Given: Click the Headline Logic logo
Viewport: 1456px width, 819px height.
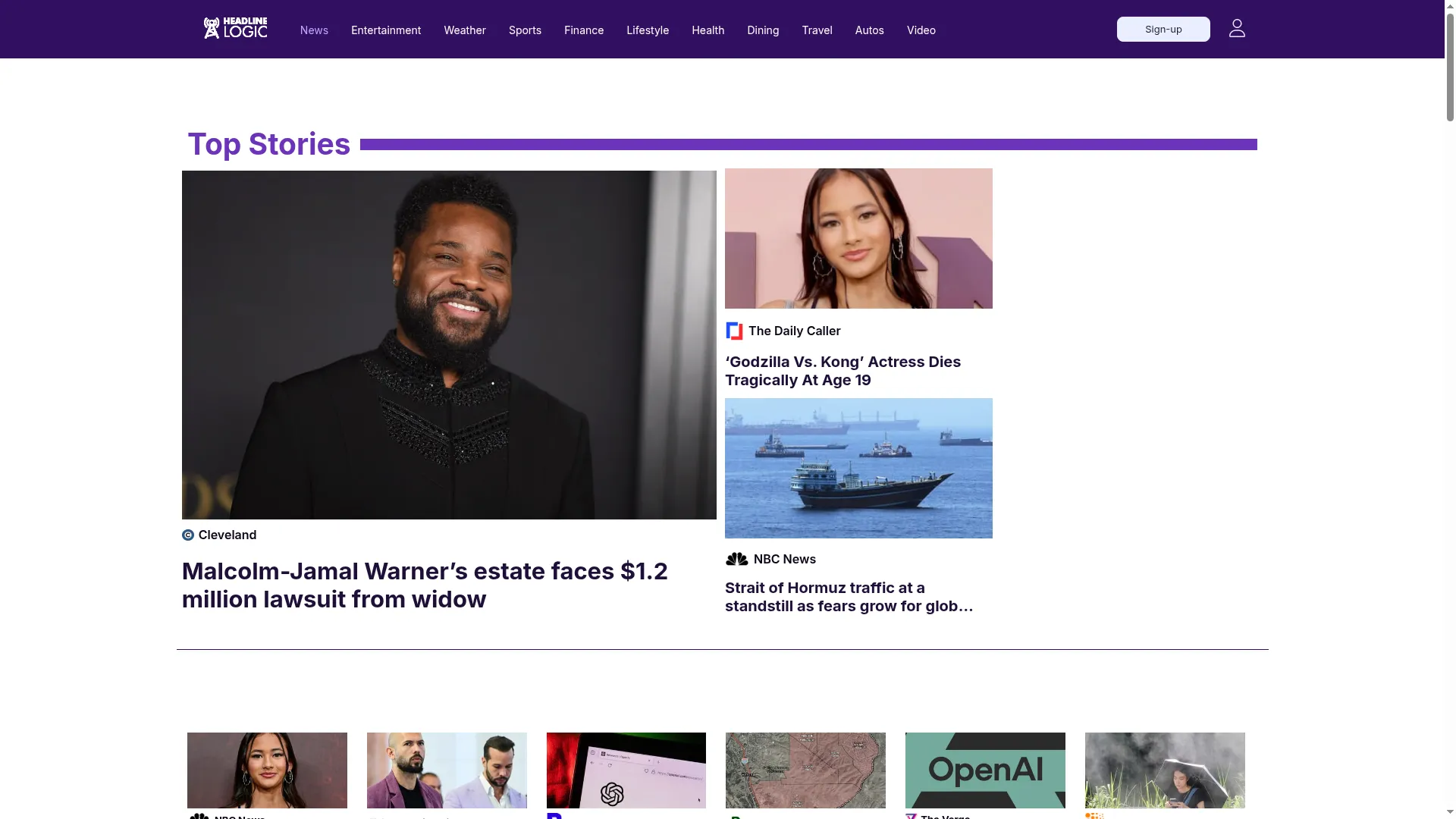Looking at the screenshot, I should coord(235,28).
